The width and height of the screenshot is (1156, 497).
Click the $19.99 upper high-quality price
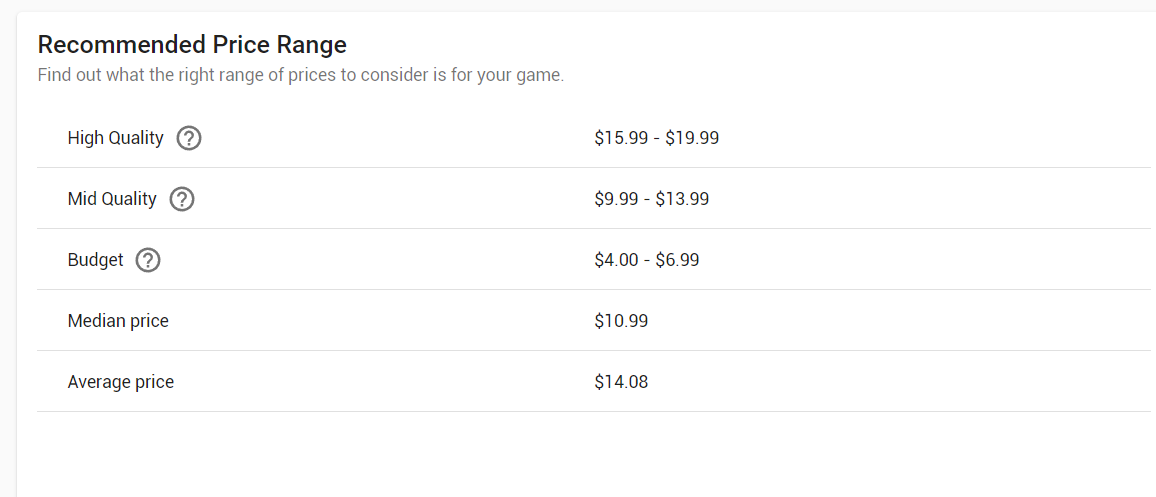click(692, 138)
